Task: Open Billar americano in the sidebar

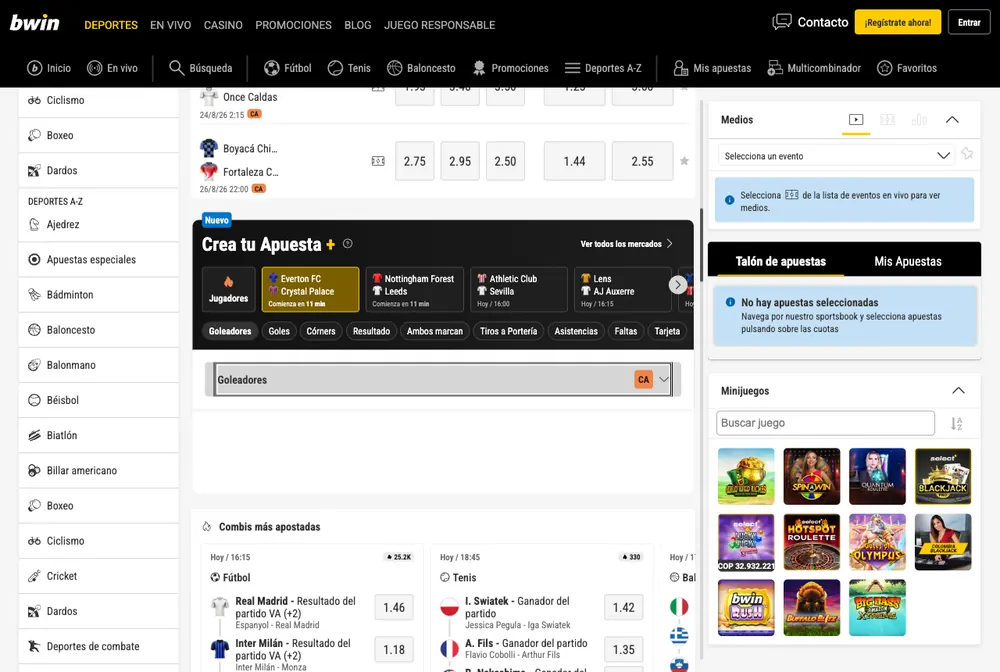Action: [99, 471]
